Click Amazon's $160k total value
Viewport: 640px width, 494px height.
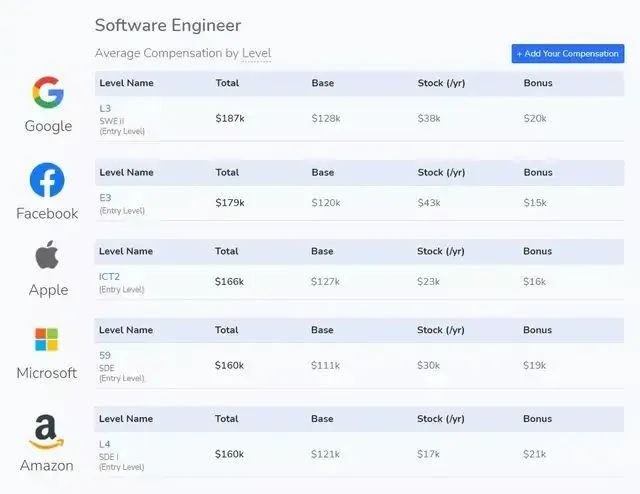(x=229, y=454)
